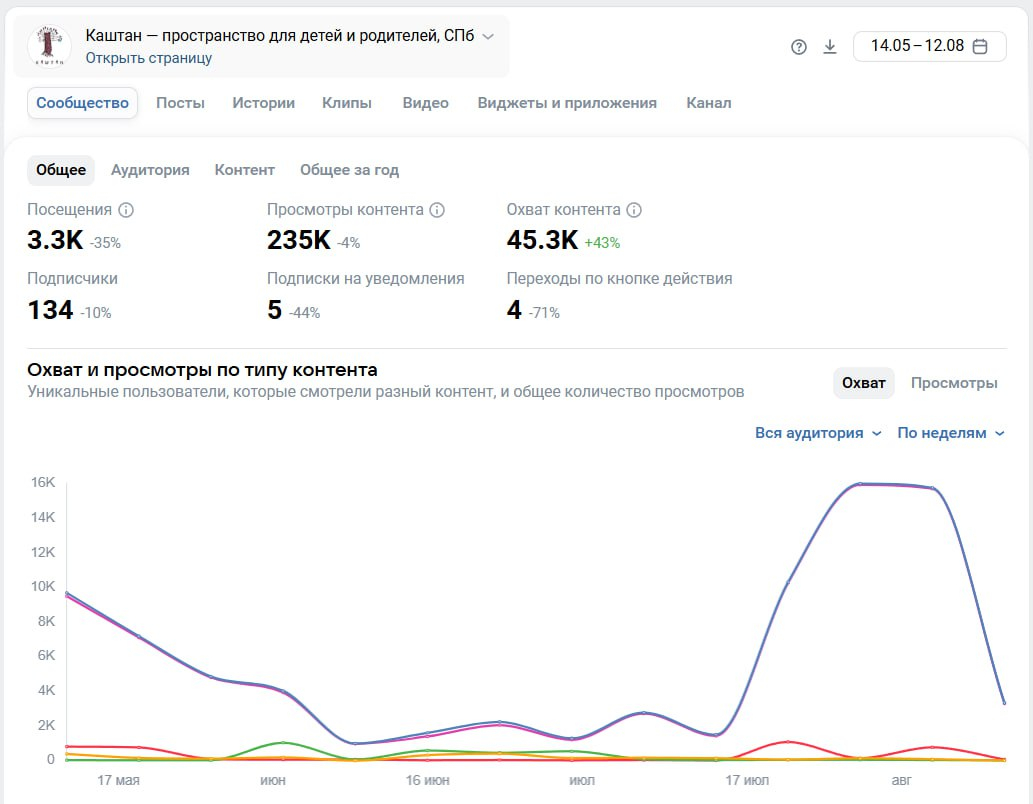
Task: Show info for Охват контента metric
Action: (x=634, y=210)
